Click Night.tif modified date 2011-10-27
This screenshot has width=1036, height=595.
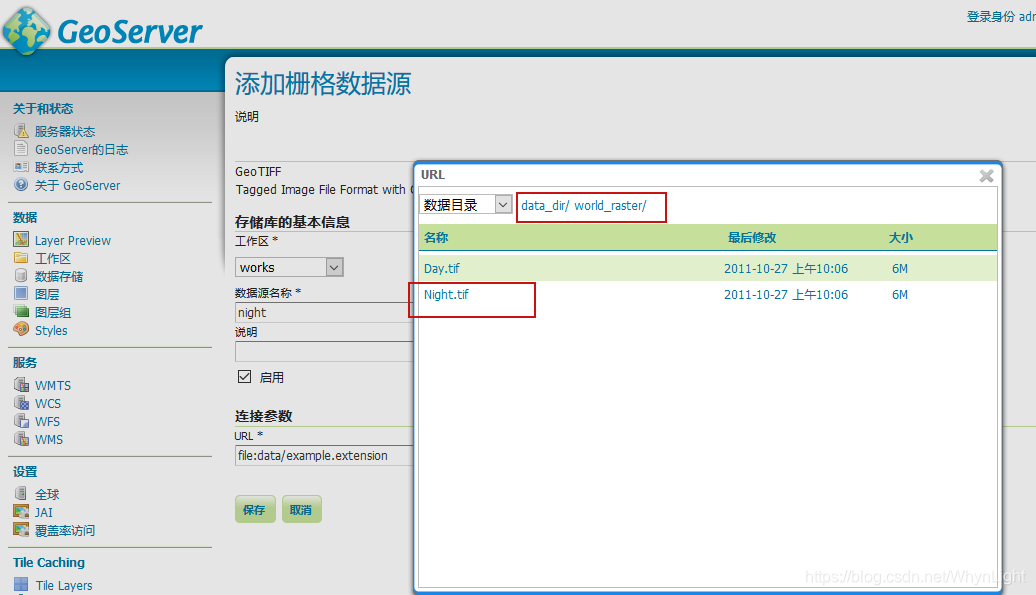(x=786, y=295)
